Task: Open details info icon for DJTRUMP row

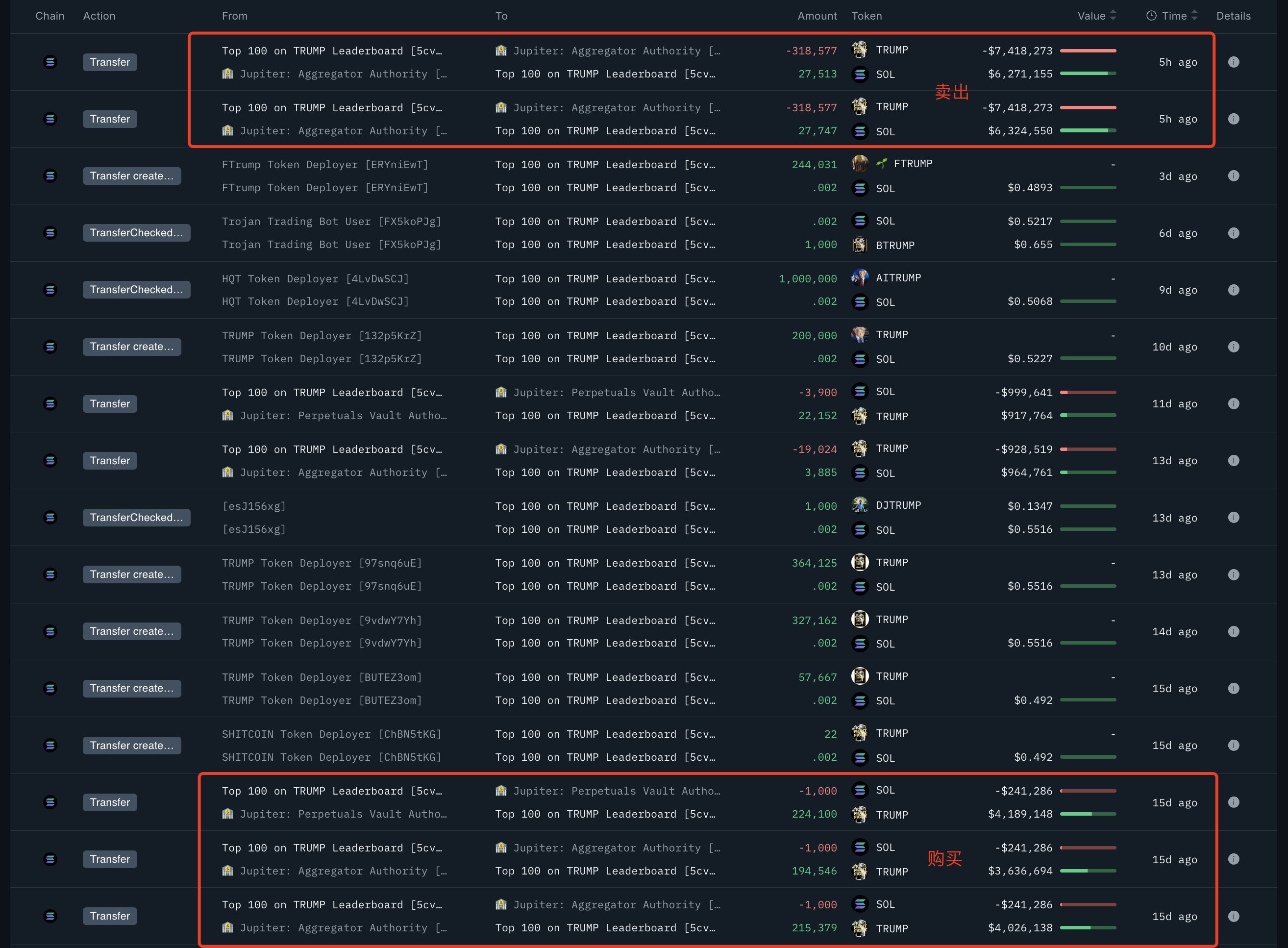Action: 1234,518
